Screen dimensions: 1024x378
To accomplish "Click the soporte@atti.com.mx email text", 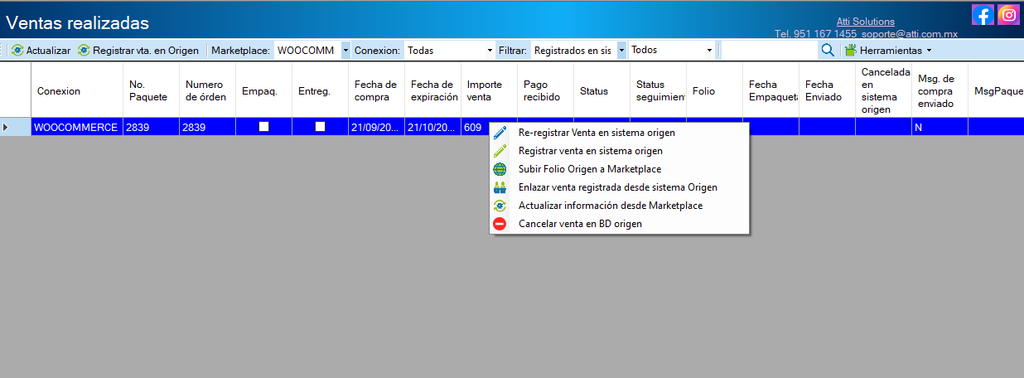I will click(909, 33).
